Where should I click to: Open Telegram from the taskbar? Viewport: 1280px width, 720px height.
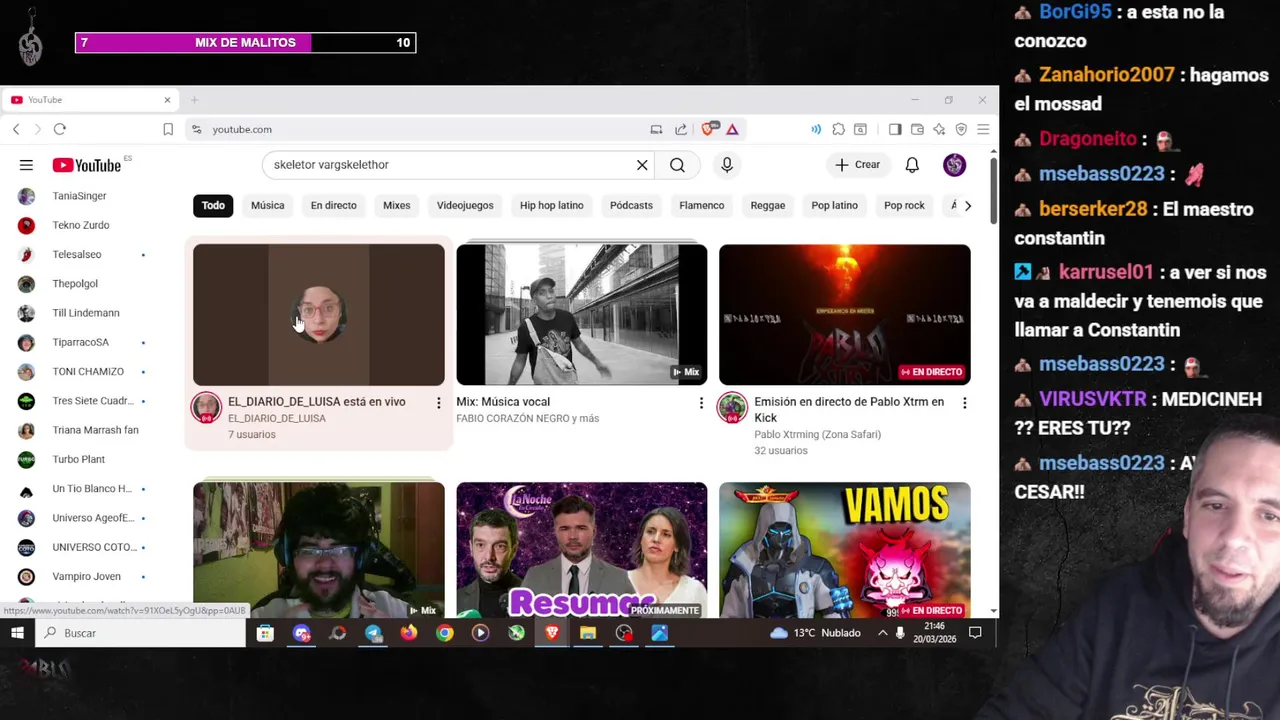pyautogui.click(x=373, y=633)
